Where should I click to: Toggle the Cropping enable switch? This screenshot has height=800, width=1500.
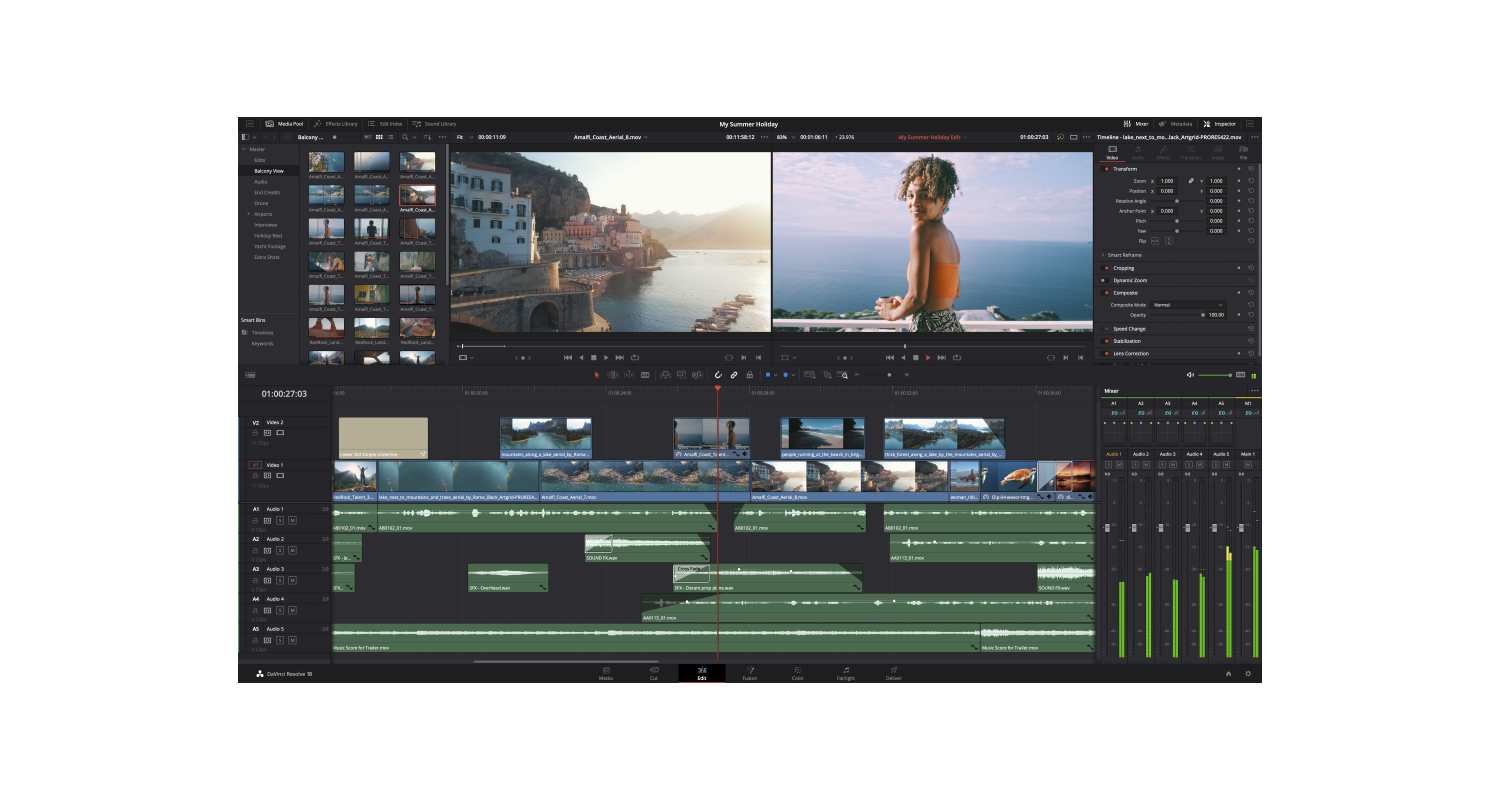[x=1106, y=268]
